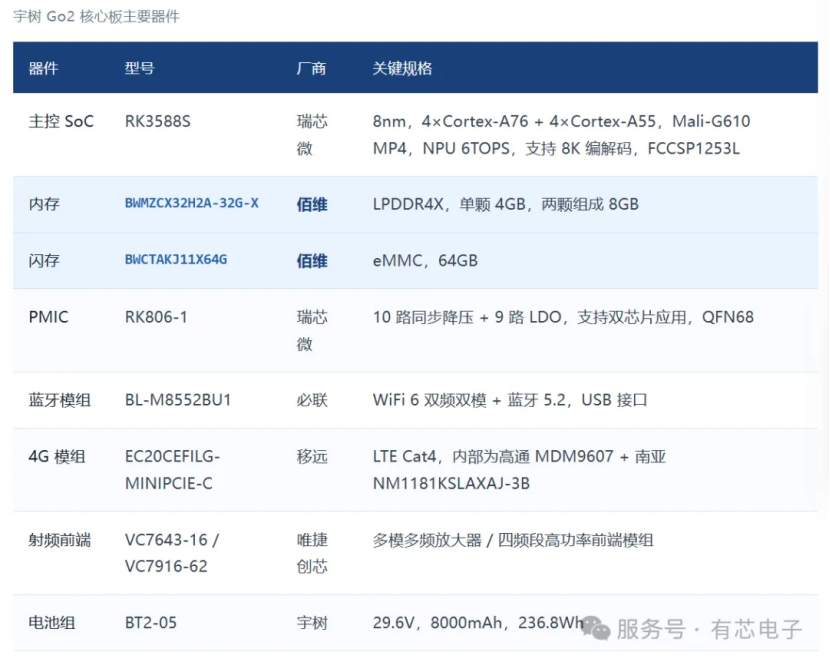Open the "BWMZCX32H2A-32G-X" model link
This screenshot has height=662, width=830.
point(192,203)
